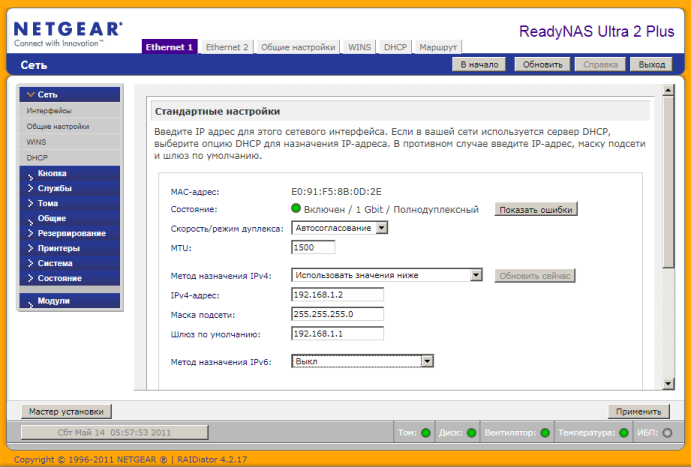Click the IPv4-адрес input field
Image resolution: width=691 pixels, height=467 pixels.
(337, 295)
